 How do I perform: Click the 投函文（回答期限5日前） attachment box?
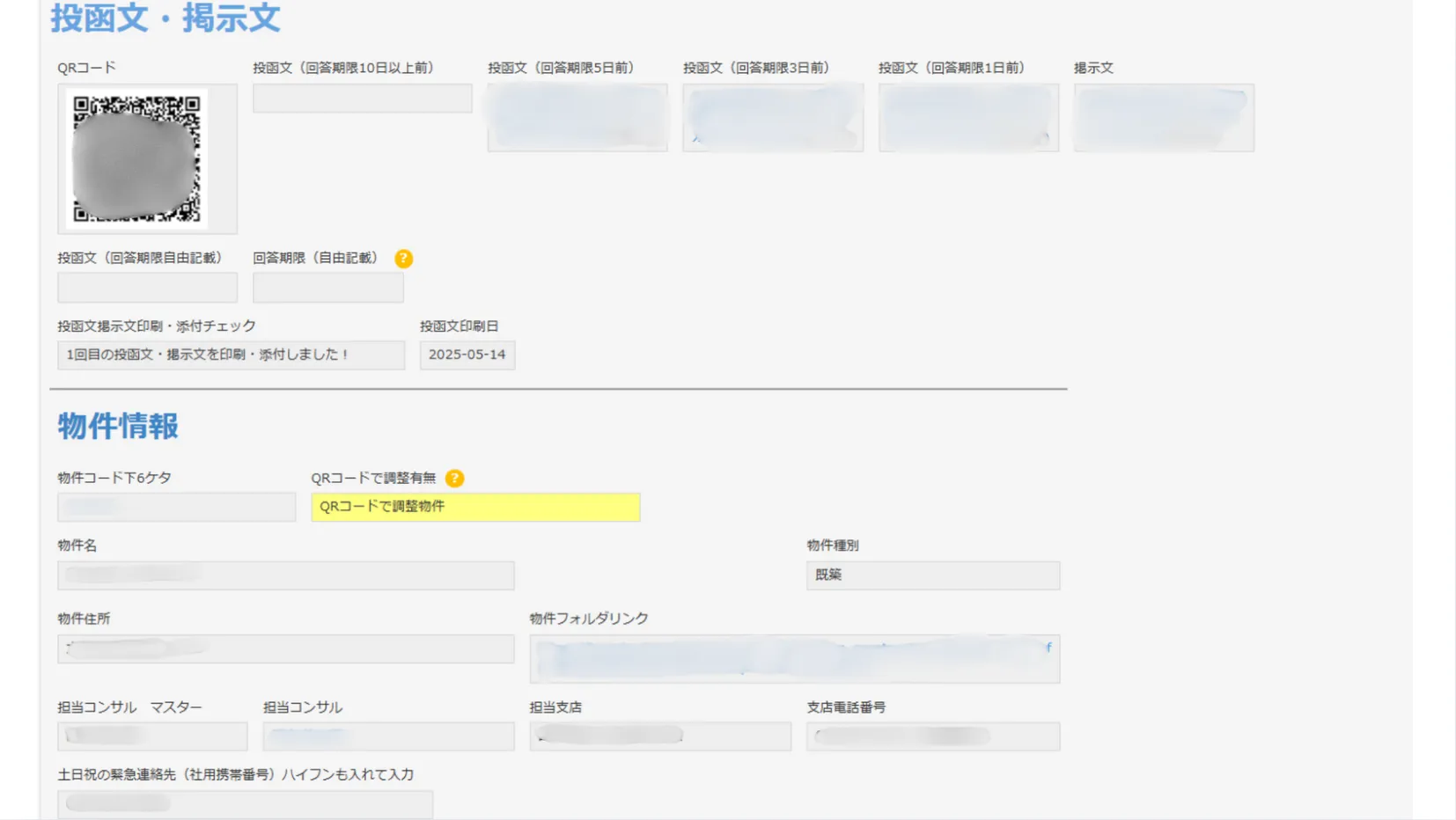click(x=577, y=118)
